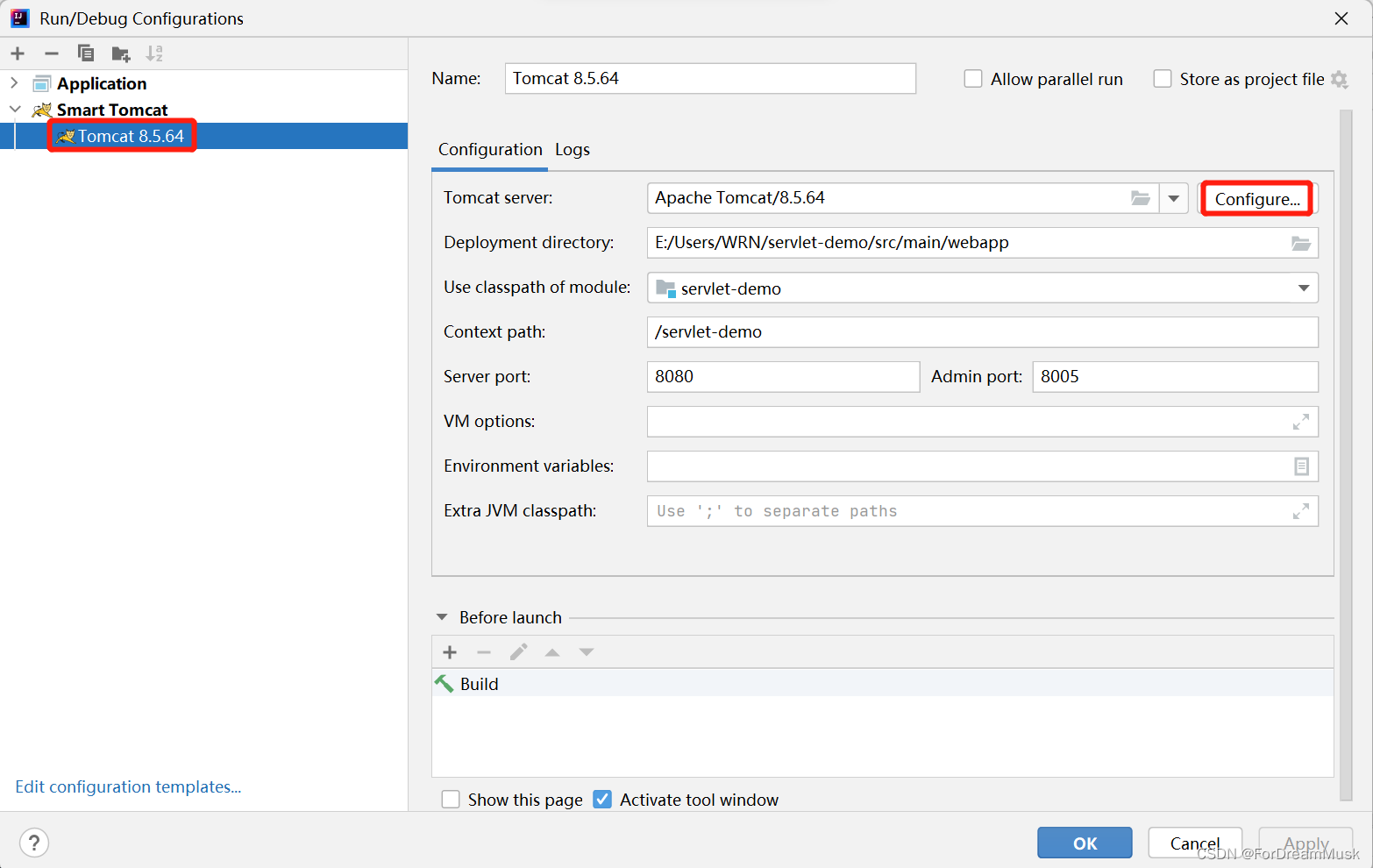Click the Environment variables field
The height and width of the screenshot is (868, 1373).
pyautogui.click(x=983, y=466)
